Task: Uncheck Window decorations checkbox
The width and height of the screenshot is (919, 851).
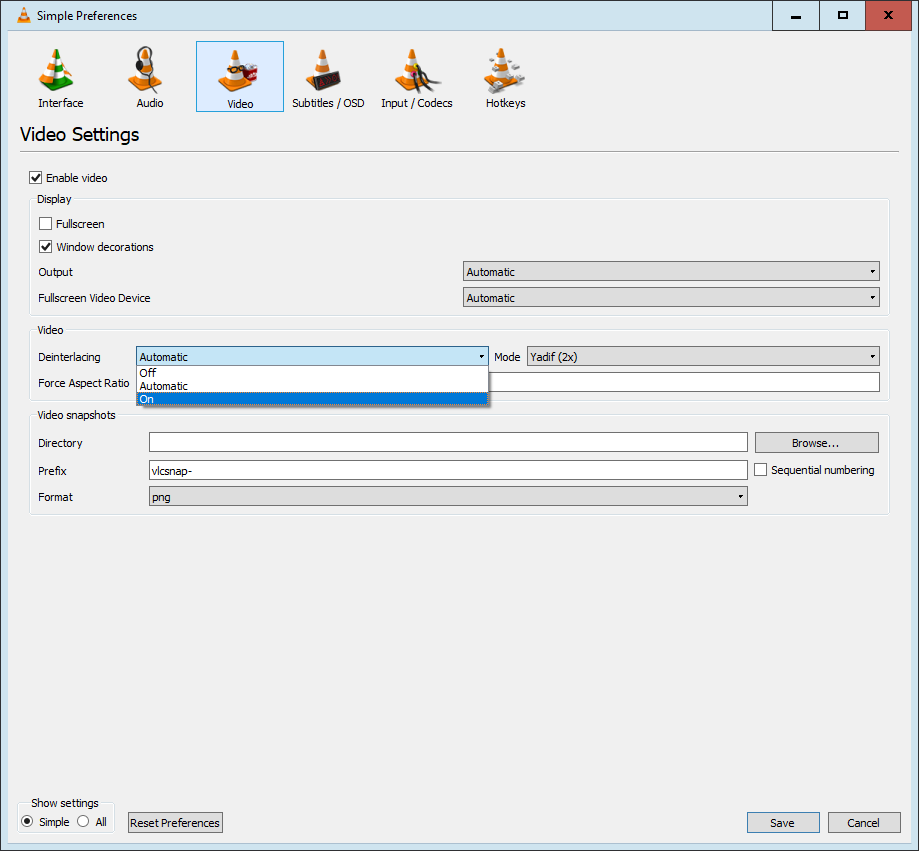Action: click(x=45, y=247)
